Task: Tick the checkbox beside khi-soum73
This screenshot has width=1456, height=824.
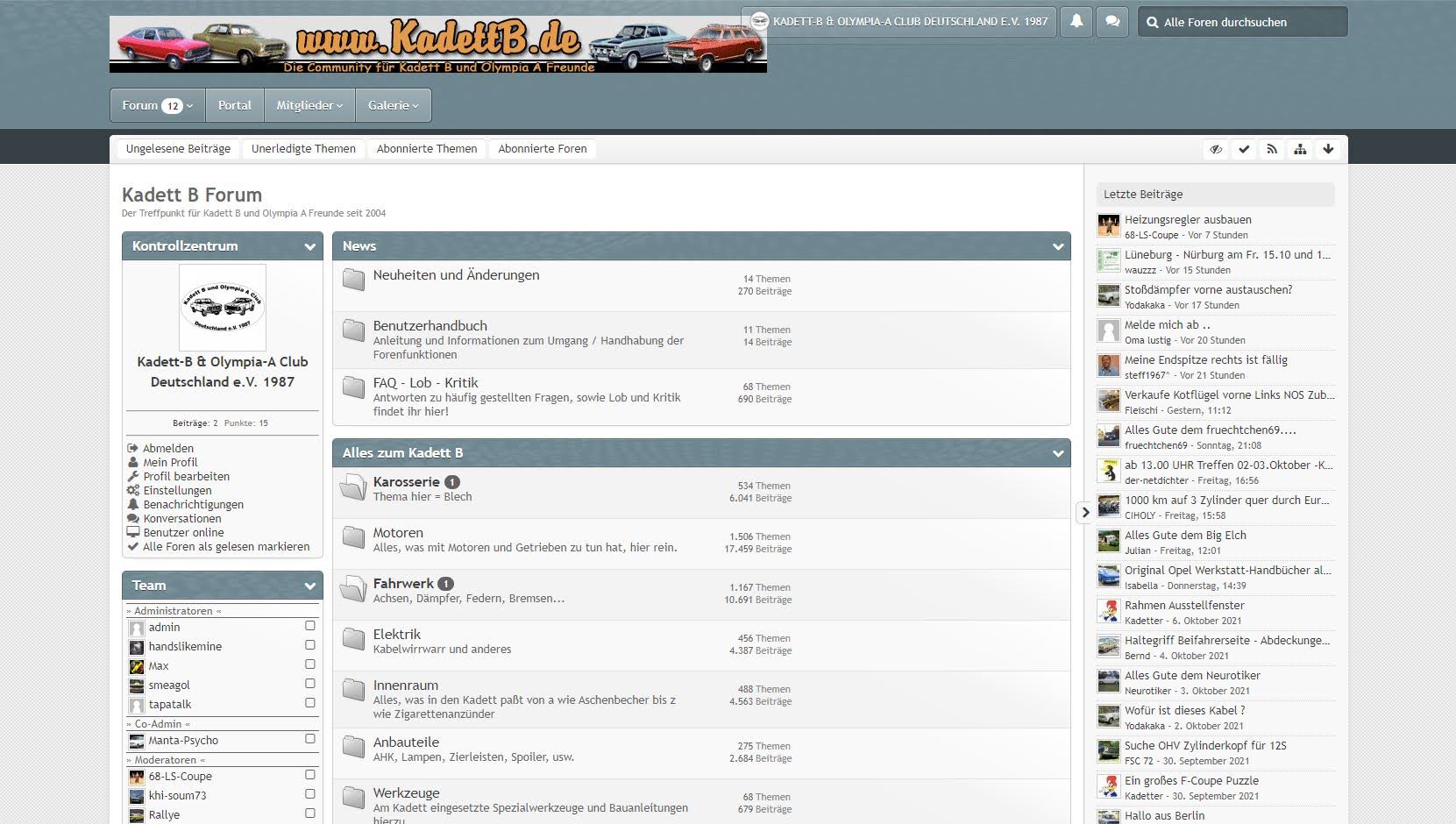Action: coord(309,794)
